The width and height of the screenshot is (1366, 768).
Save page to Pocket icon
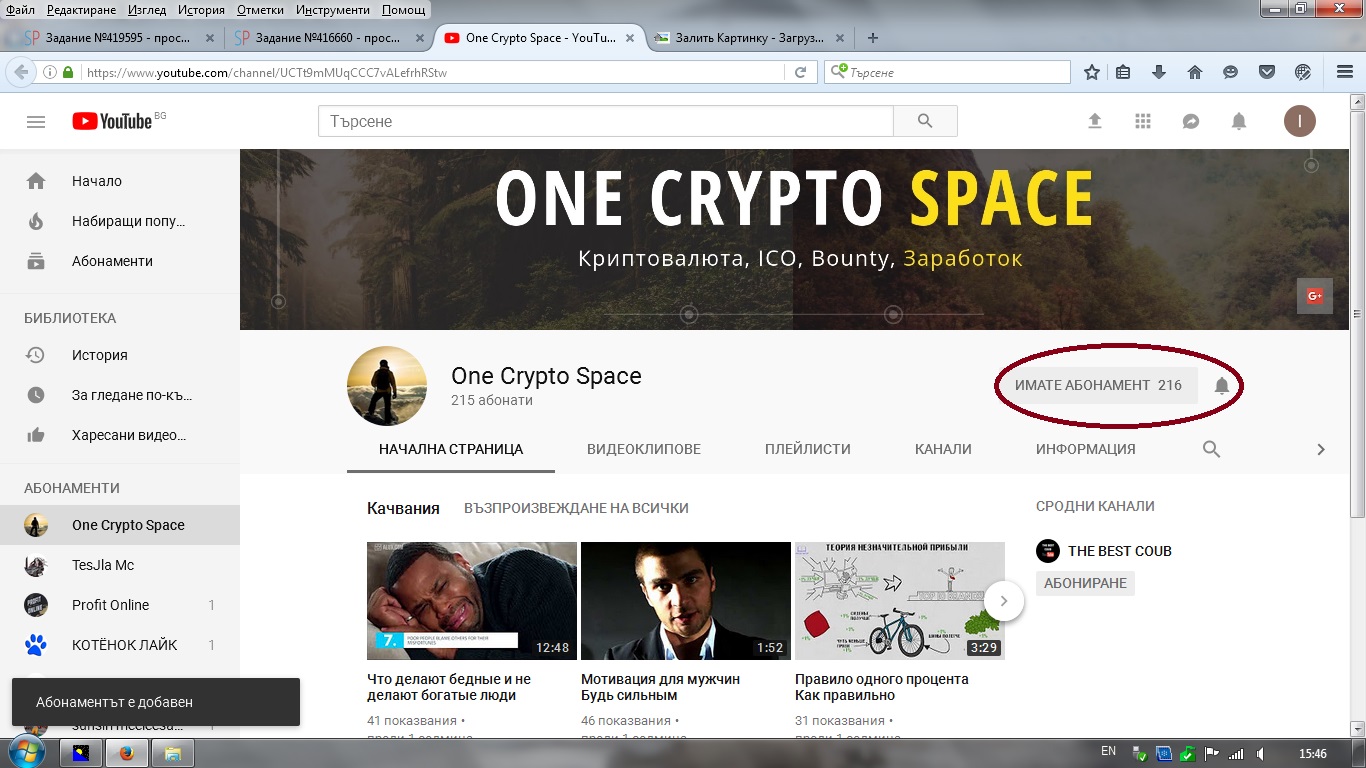click(1266, 72)
